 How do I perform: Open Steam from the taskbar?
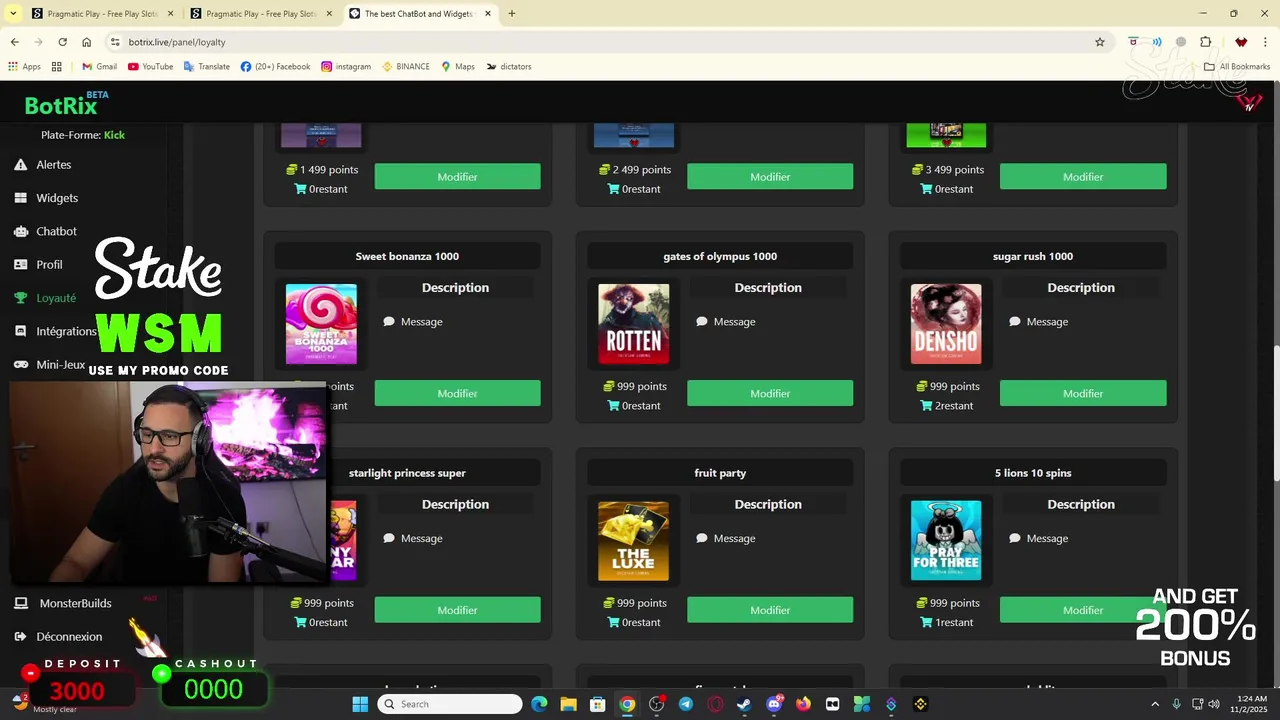(744, 704)
